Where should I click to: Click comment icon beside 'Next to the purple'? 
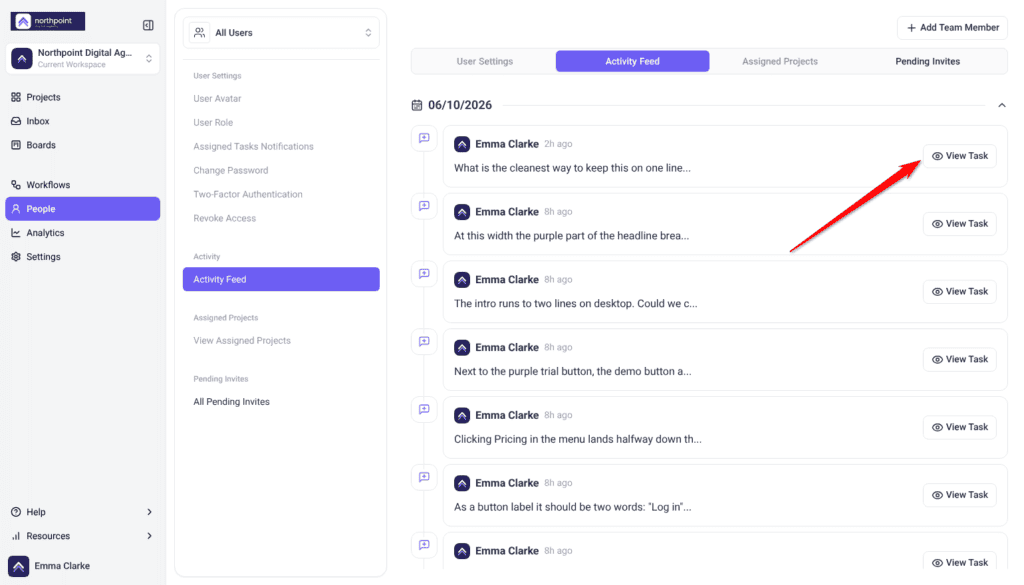[x=424, y=342]
